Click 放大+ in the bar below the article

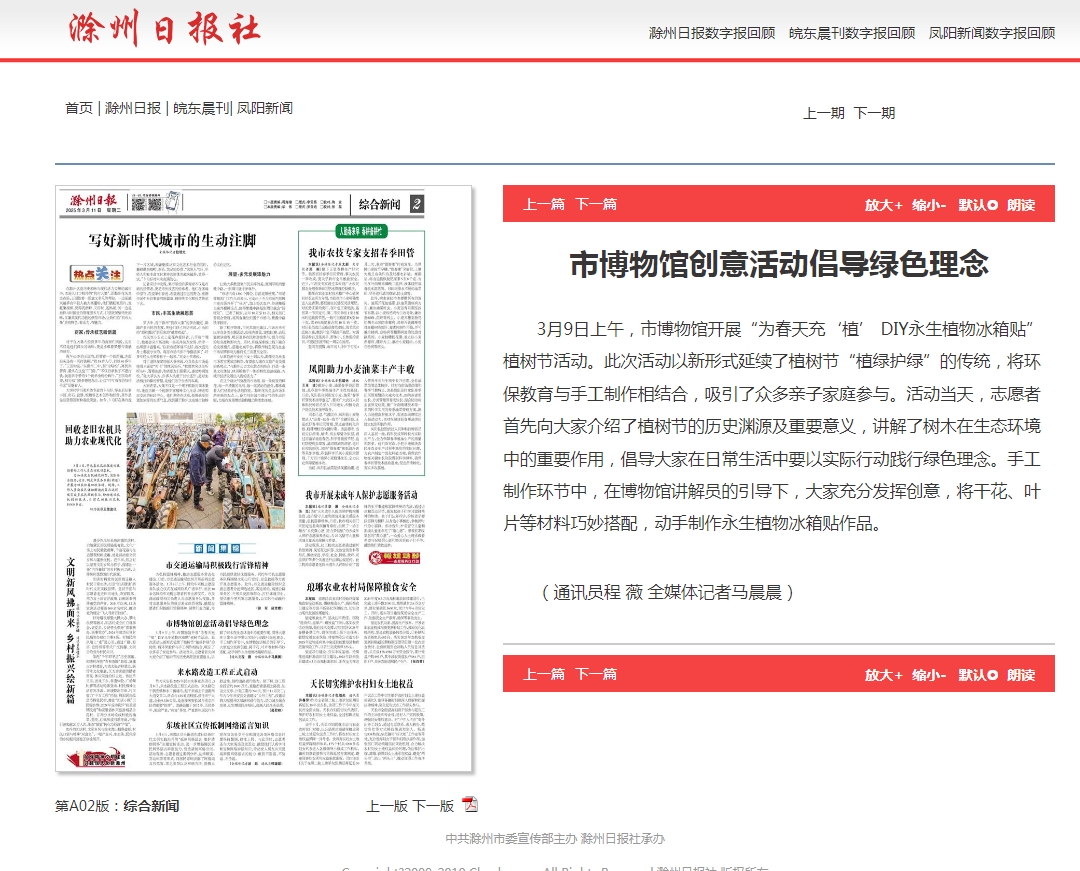click(x=884, y=674)
